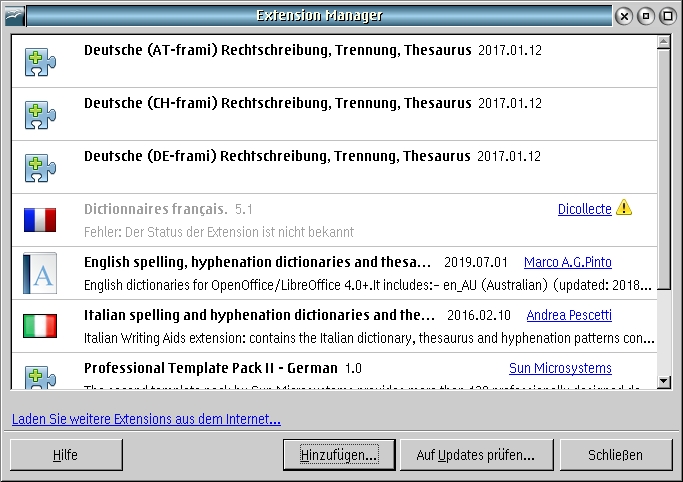
Task: Click the Italian Writing Aids description text
Action: click(x=369, y=338)
